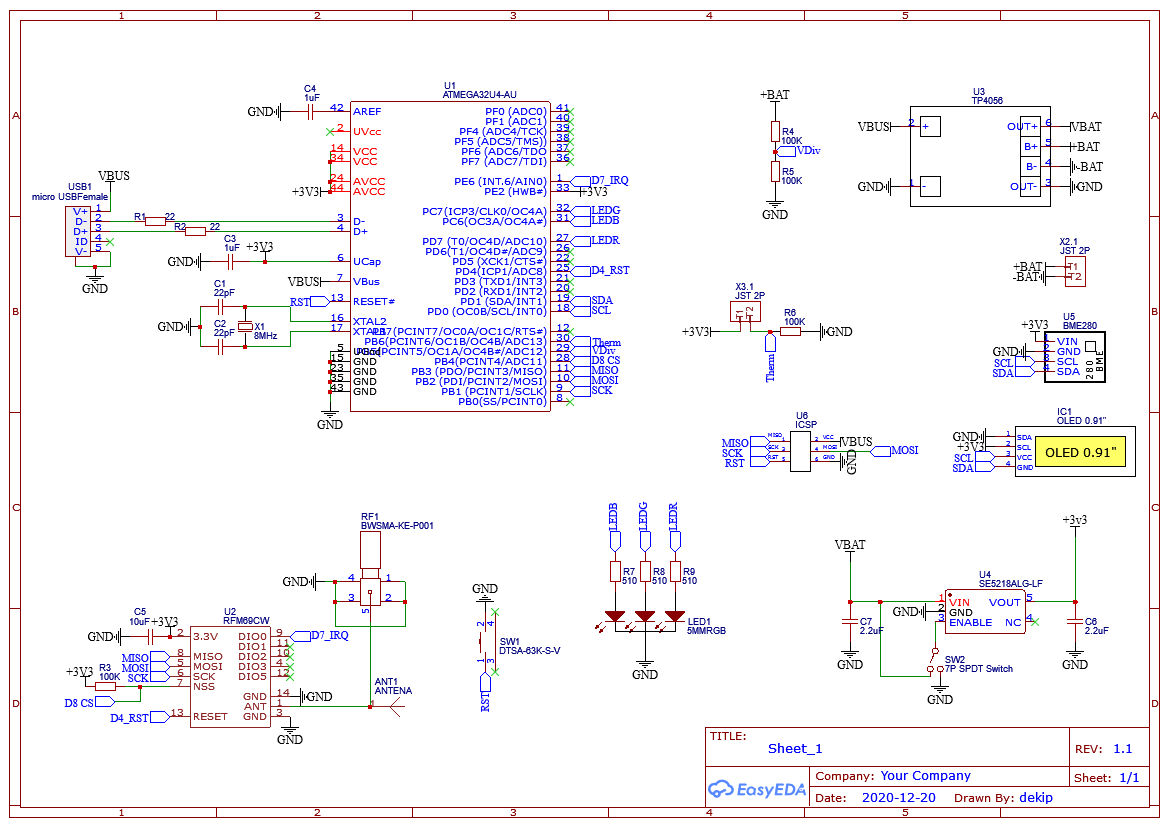Select the USB1 micro USB connector symbol
The width and height of the screenshot is (1170, 828).
(x=78, y=231)
